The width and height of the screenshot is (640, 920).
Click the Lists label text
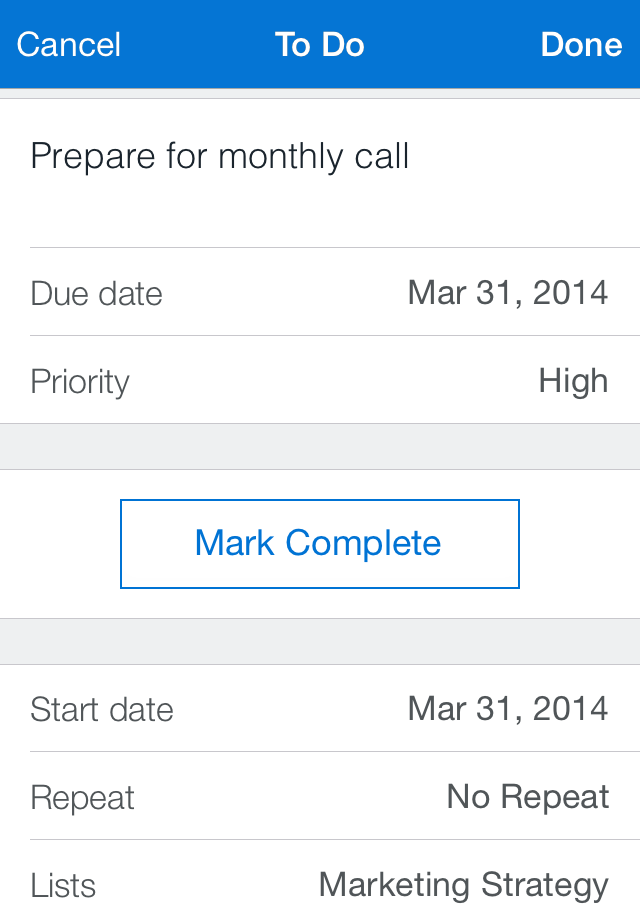pyautogui.click(x=63, y=886)
